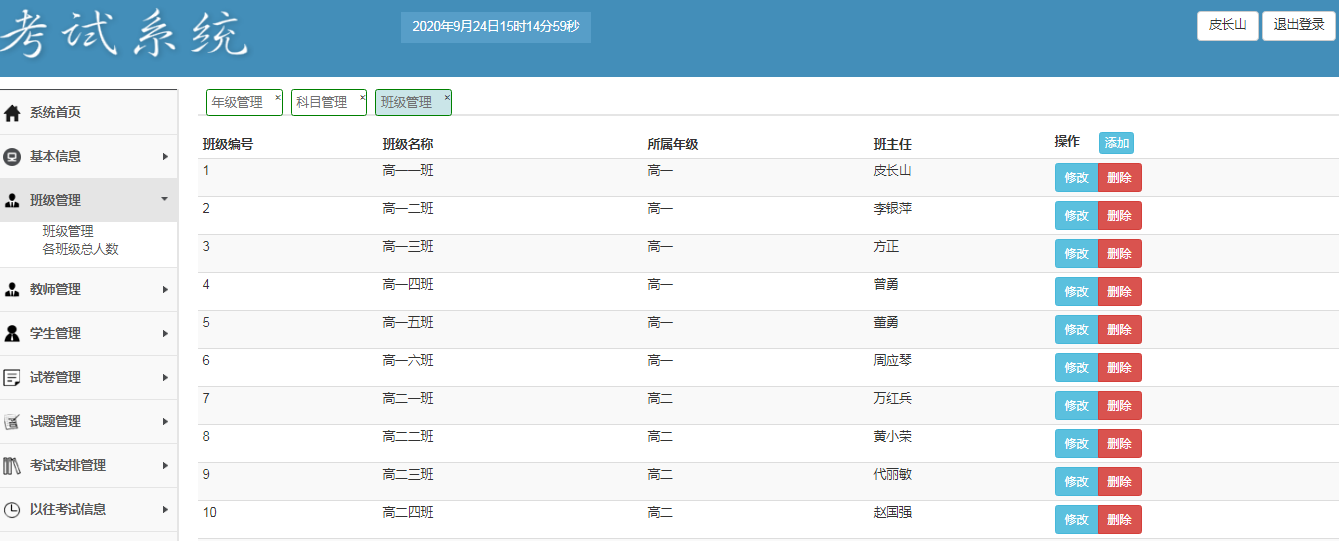Expand the 试题管理 menu arrow
The image size is (1339, 541).
pos(165,422)
